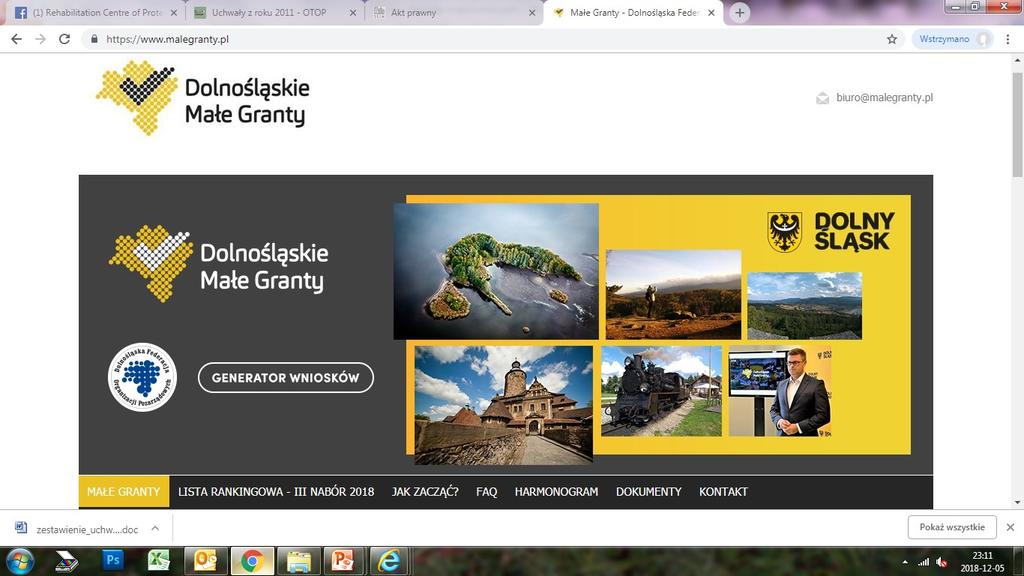This screenshot has width=1024, height=576.
Task: Open the FAQ menu item
Action: (487, 492)
